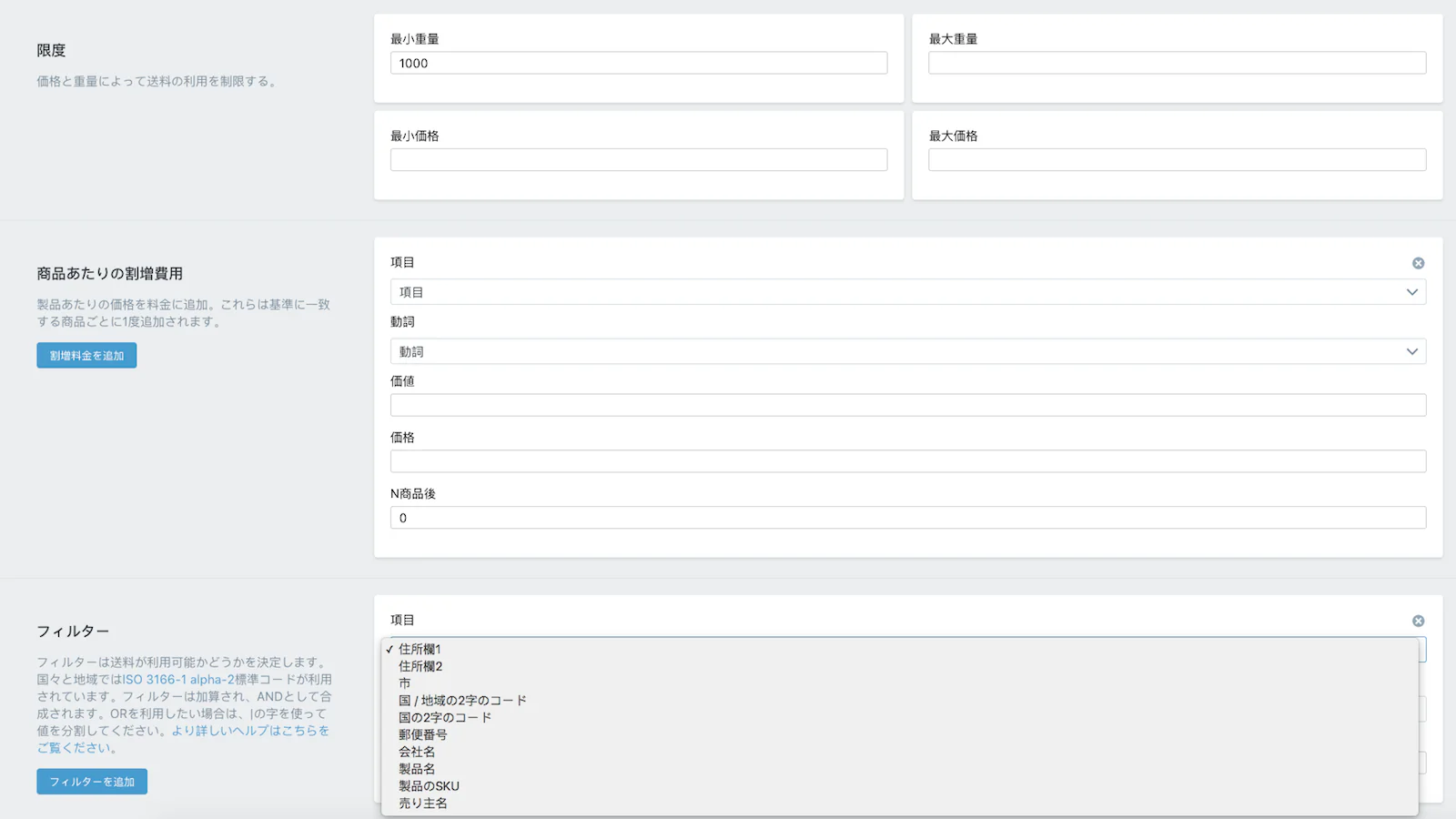Focus the 最大価格 input field
Viewport: 1456px width, 819px height.
(x=1178, y=160)
